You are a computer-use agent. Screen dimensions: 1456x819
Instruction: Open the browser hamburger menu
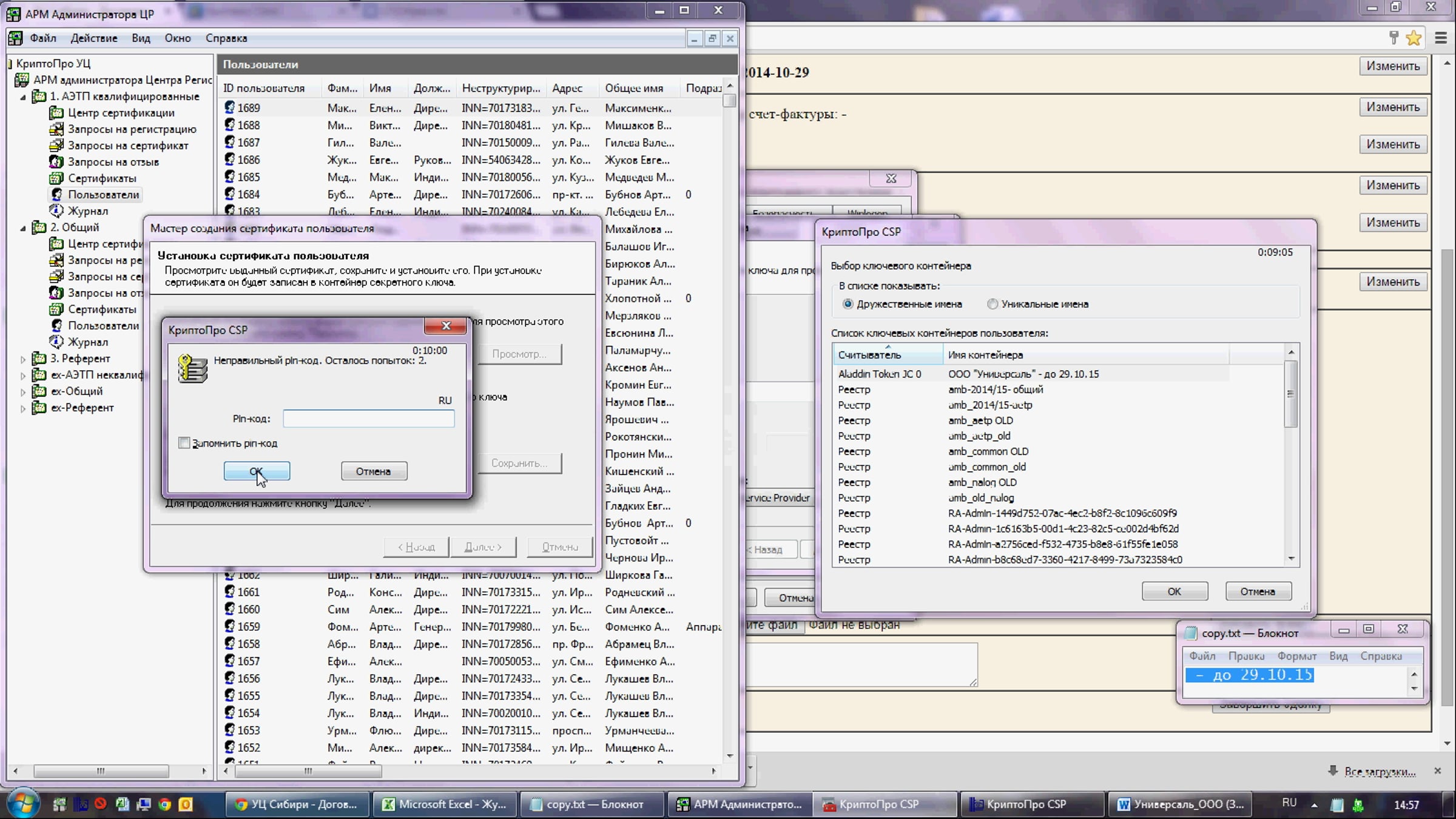click(1441, 38)
